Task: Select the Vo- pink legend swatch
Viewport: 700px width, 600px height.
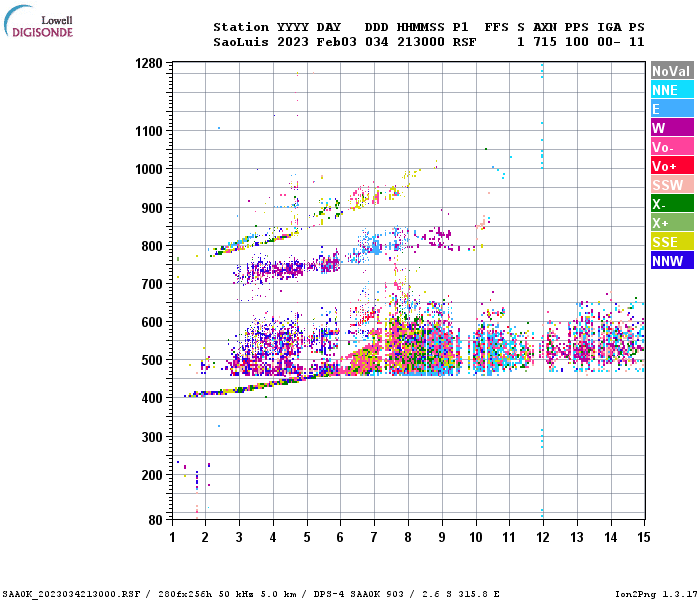Action: pos(672,146)
